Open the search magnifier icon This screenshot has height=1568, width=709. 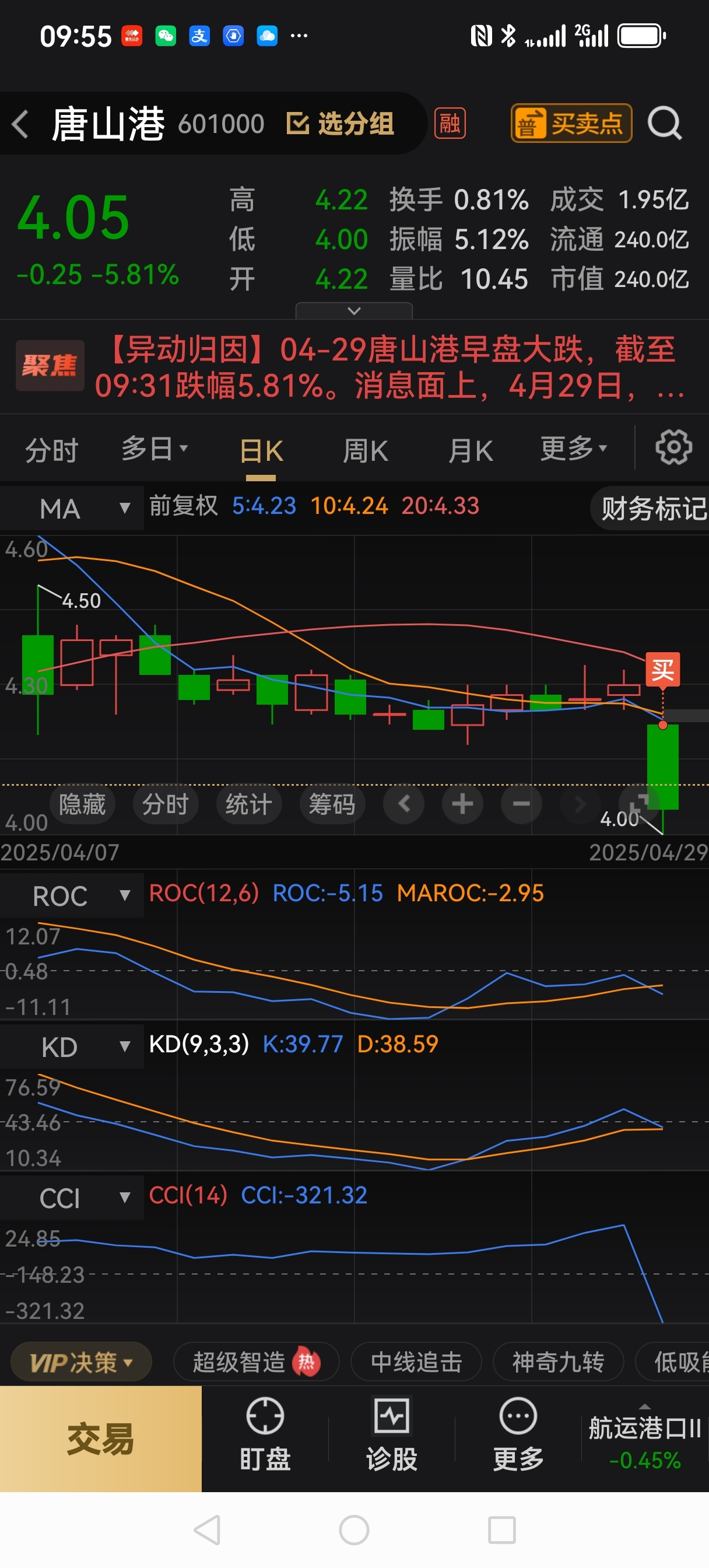click(664, 124)
